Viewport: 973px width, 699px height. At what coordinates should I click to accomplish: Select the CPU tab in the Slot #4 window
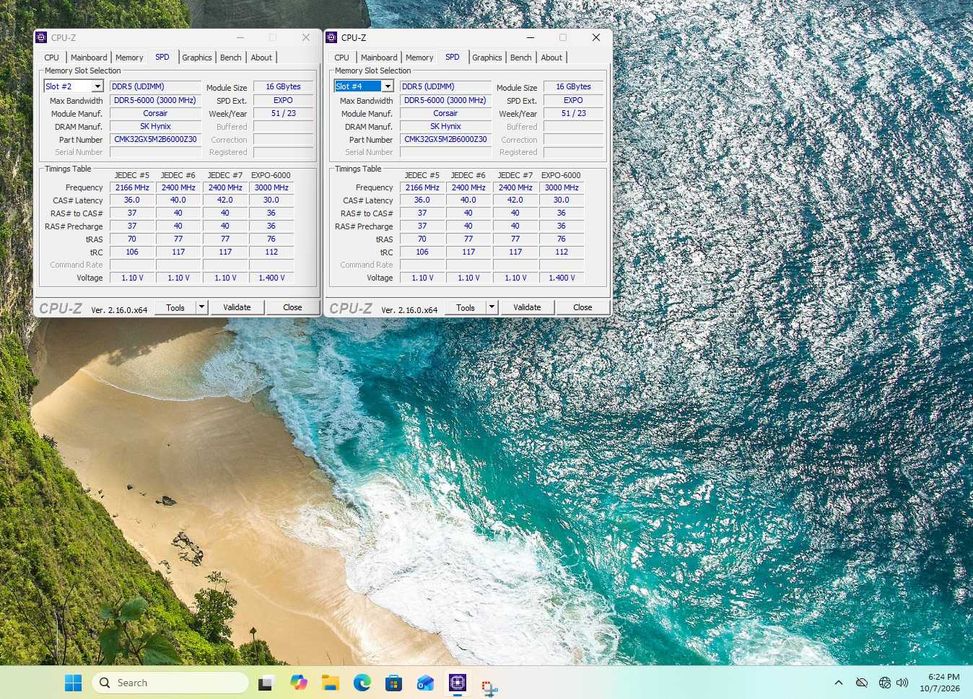coord(342,57)
